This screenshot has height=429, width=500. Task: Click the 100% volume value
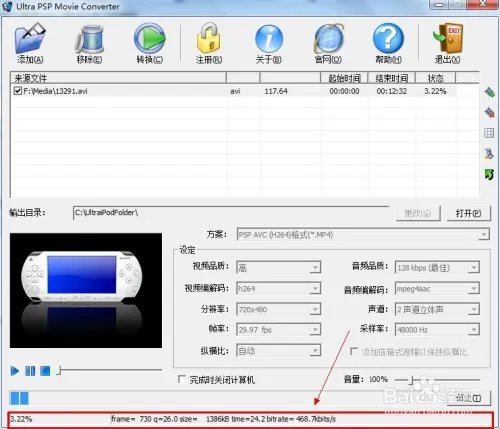click(x=378, y=379)
